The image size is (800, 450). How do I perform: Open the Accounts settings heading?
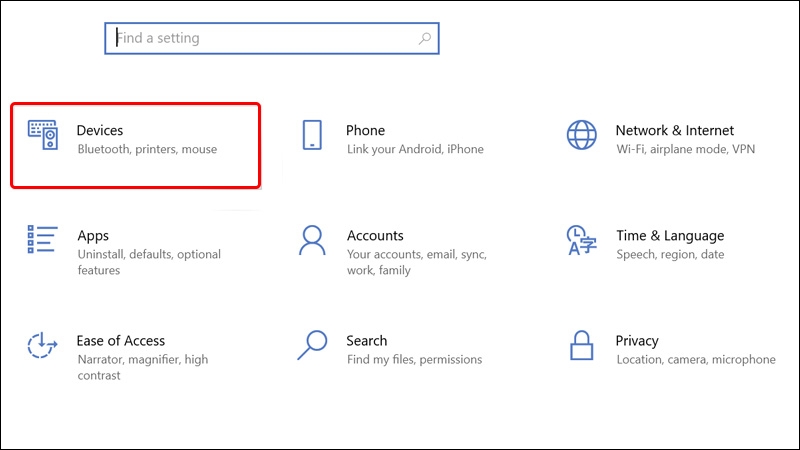pos(375,236)
